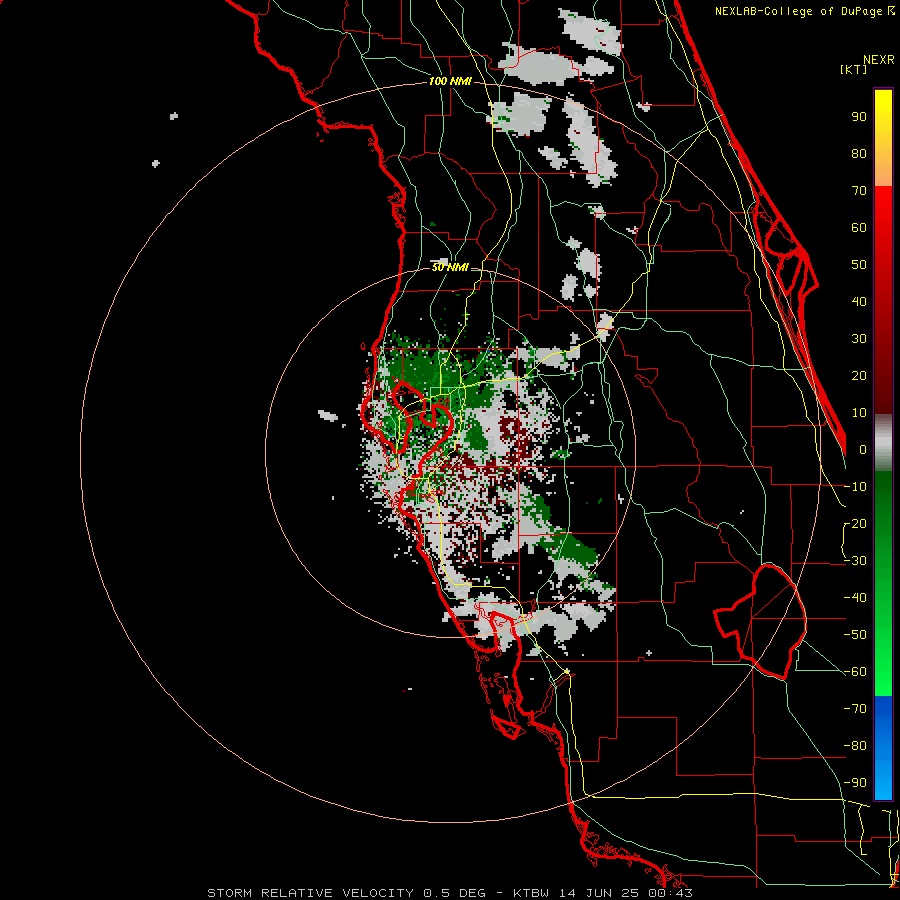Screen dimensions: 900x900
Task: Click the NEXLAB-College of DuPage credit text
Action: click(x=804, y=11)
